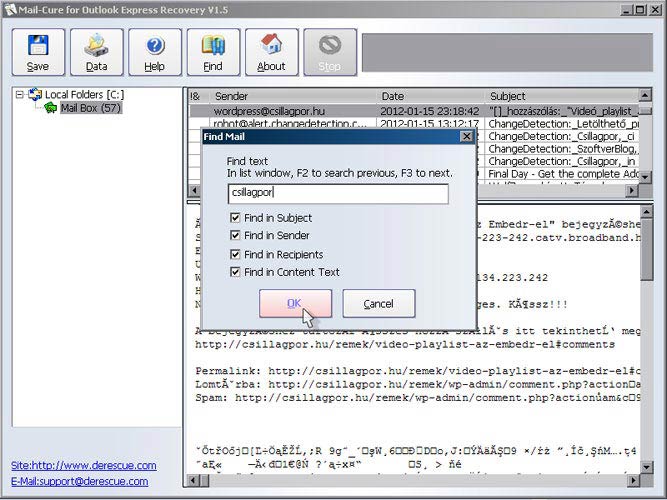The height and width of the screenshot is (500, 667).
Task: Confirm search with the OK button
Action: [295, 303]
